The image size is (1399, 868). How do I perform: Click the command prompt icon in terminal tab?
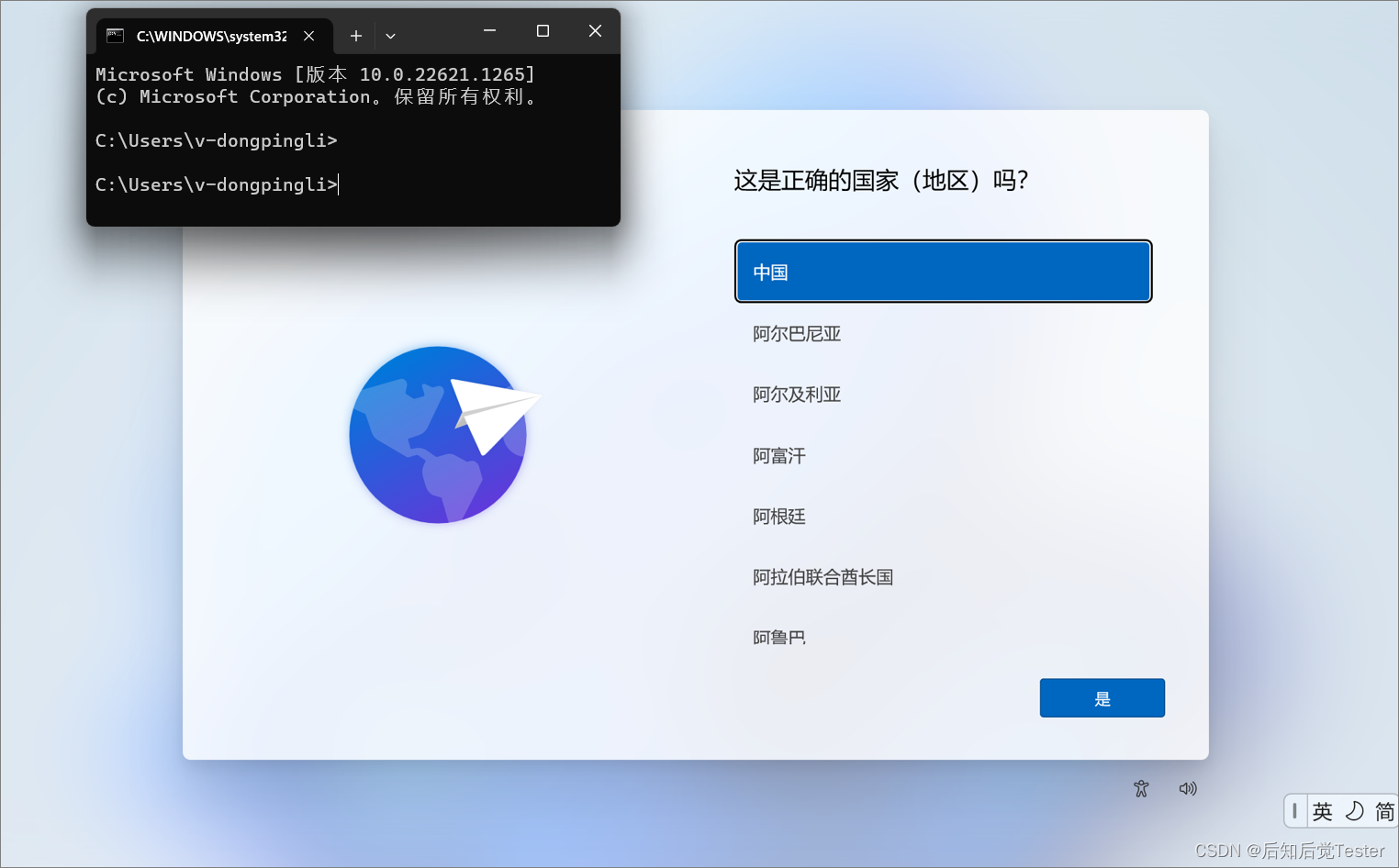coord(115,36)
